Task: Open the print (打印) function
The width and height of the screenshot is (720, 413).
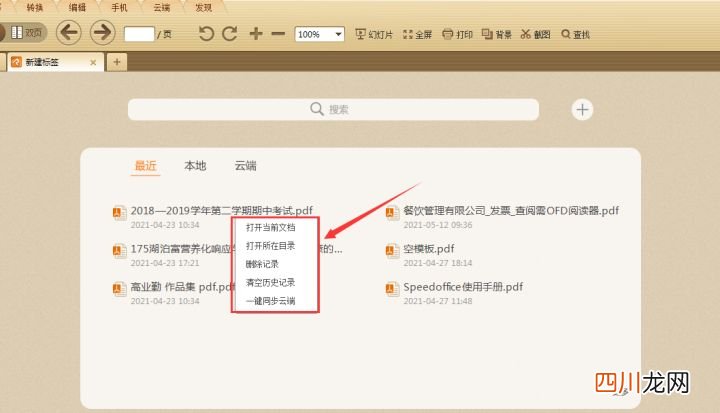Action: (x=457, y=34)
